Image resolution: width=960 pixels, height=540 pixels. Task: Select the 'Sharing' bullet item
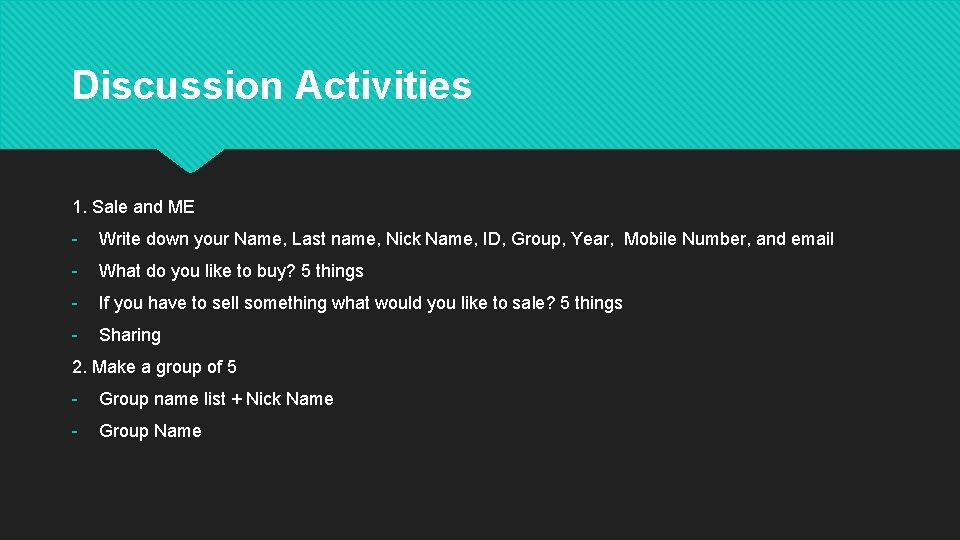[x=130, y=335]
